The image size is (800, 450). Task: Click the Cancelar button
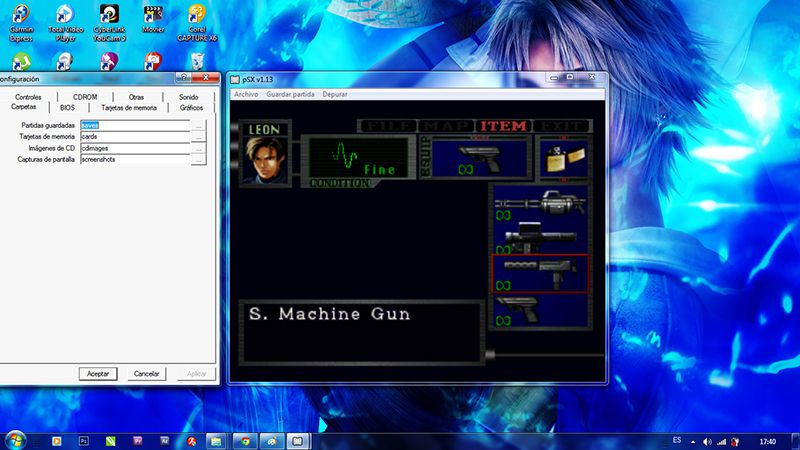point(146,374)
